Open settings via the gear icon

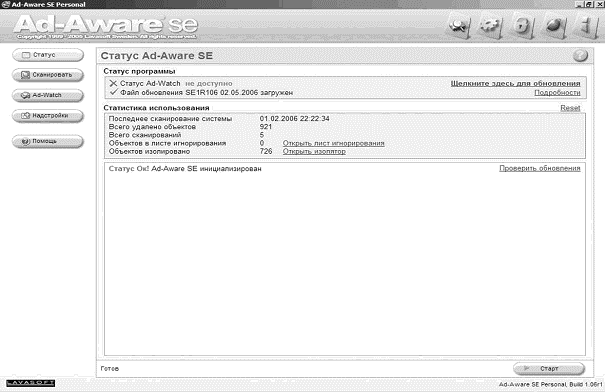490,26
